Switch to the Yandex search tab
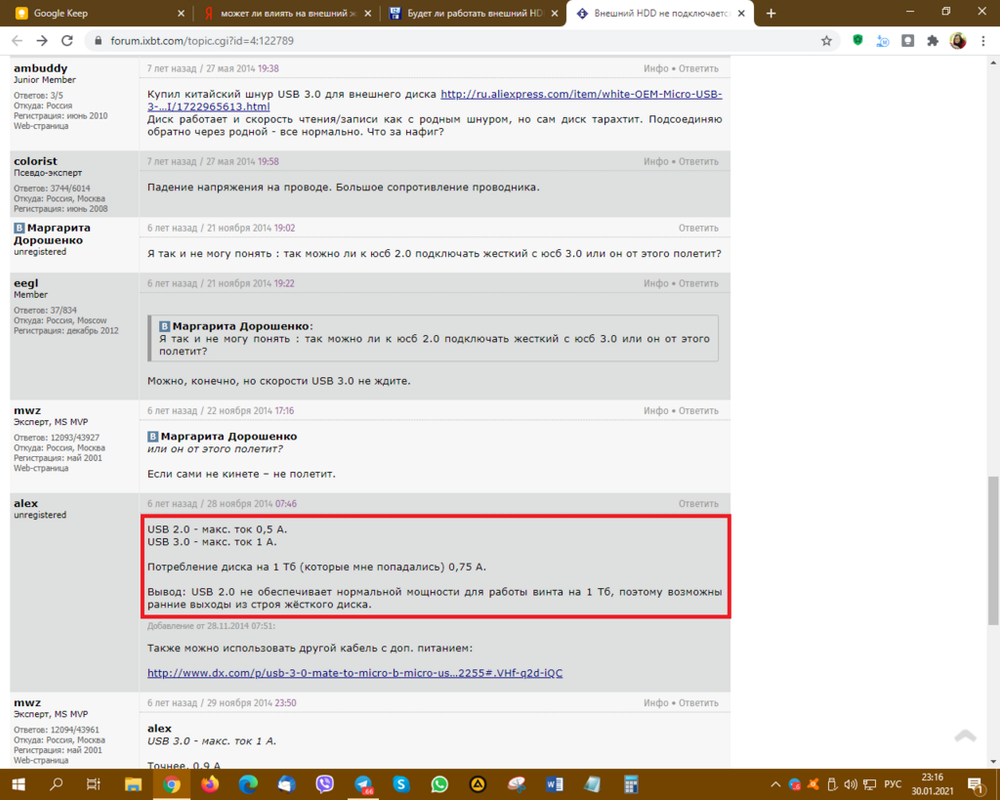 coord(285,13)
